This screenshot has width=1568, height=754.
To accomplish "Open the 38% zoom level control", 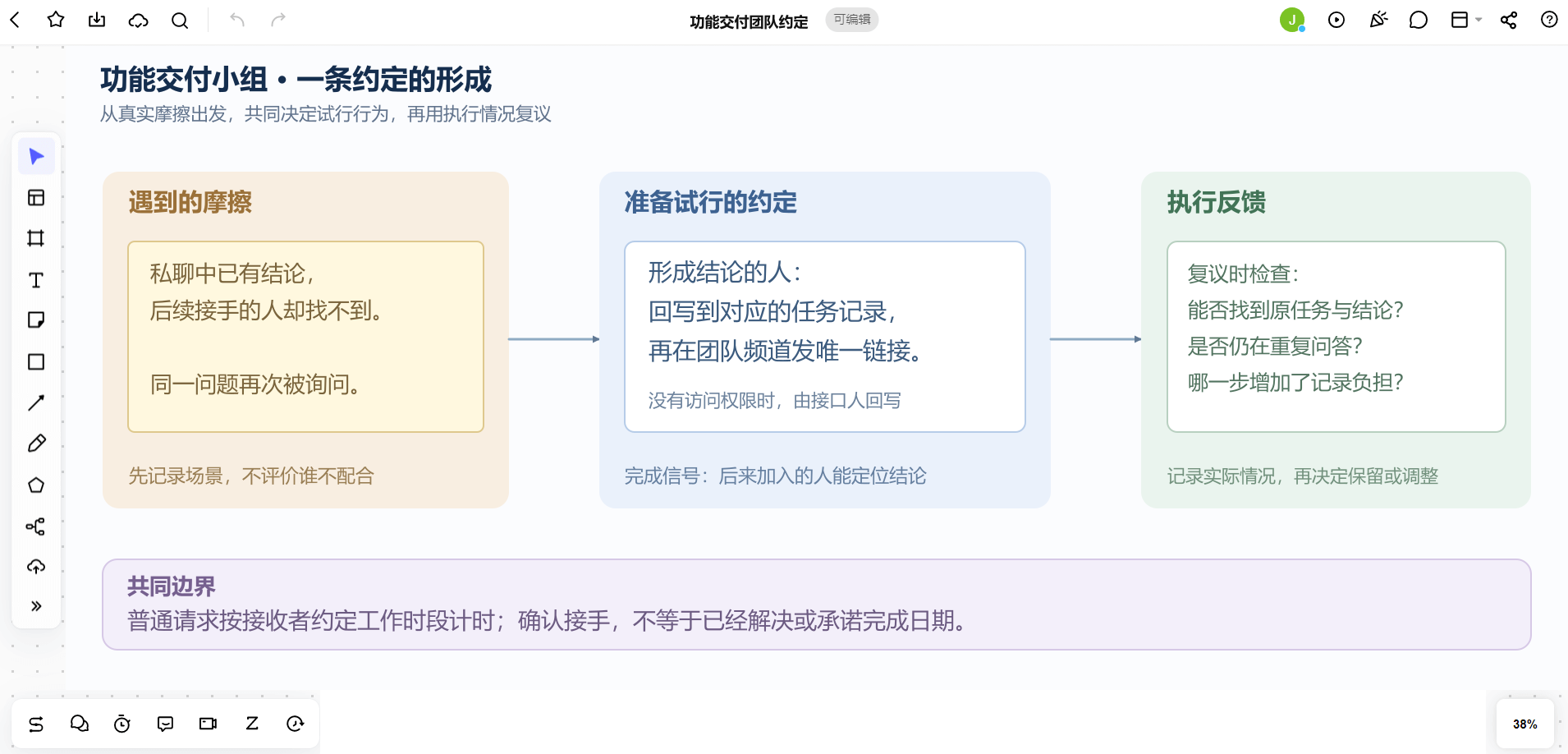I will click(1524, 724).
